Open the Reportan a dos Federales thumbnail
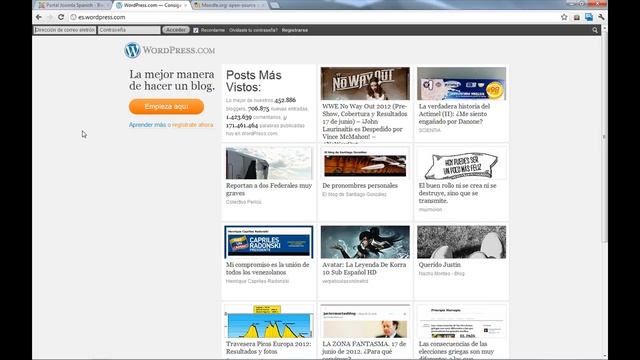Viewport: 640px width, 360px height. [269, 163]
